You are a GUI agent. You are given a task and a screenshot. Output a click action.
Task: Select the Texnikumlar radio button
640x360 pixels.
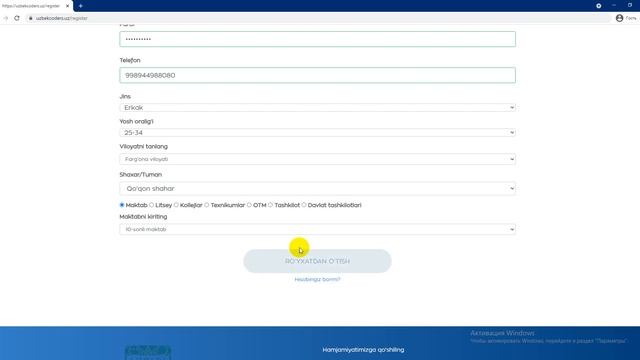[207, 205]
